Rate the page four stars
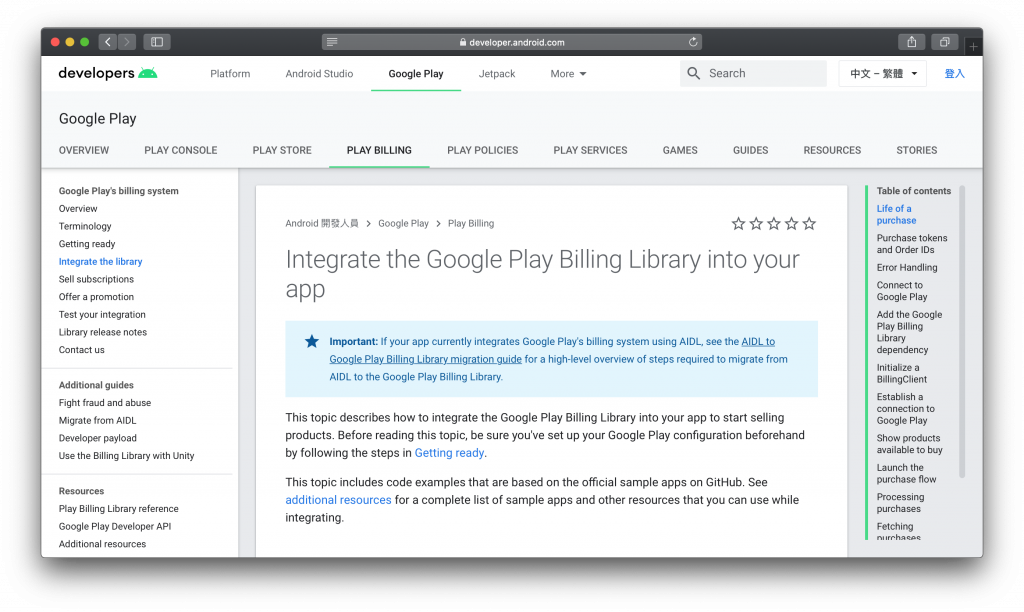Viewport: 1024px width, 612px height. pyautogui.click(x=792, y=224)
